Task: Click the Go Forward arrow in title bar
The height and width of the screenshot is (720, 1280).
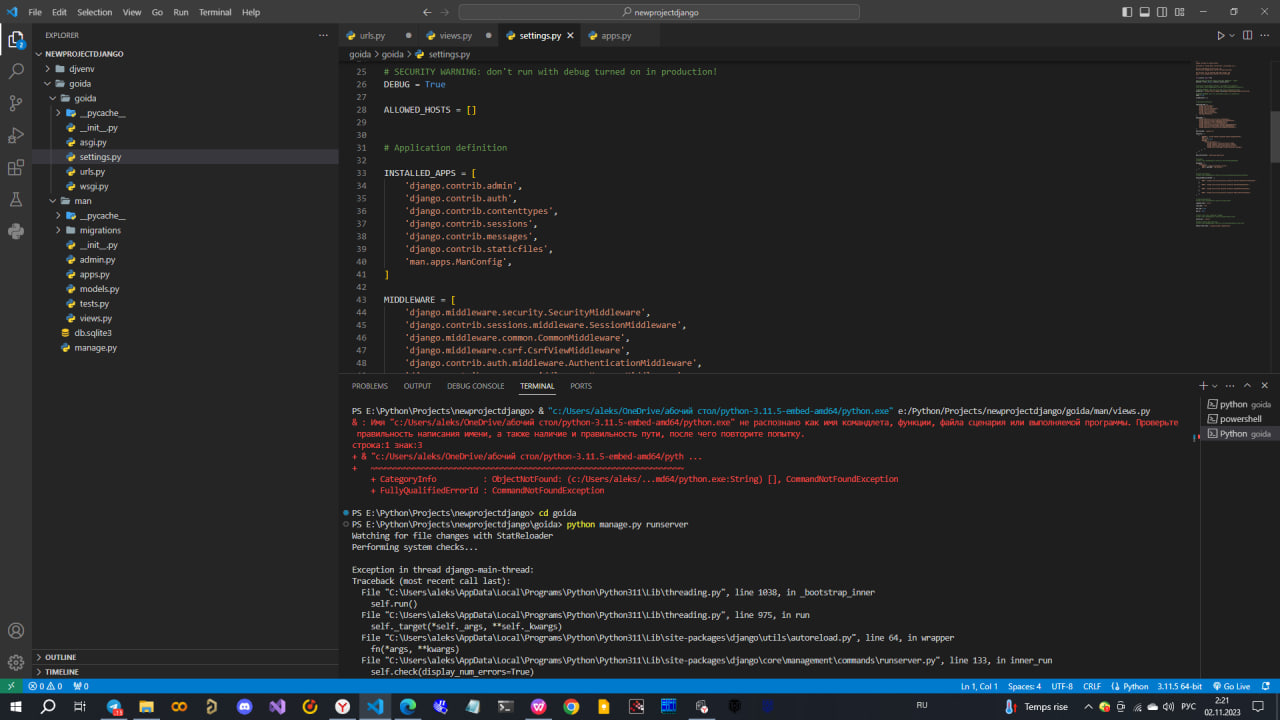Action: click(446, 12)
